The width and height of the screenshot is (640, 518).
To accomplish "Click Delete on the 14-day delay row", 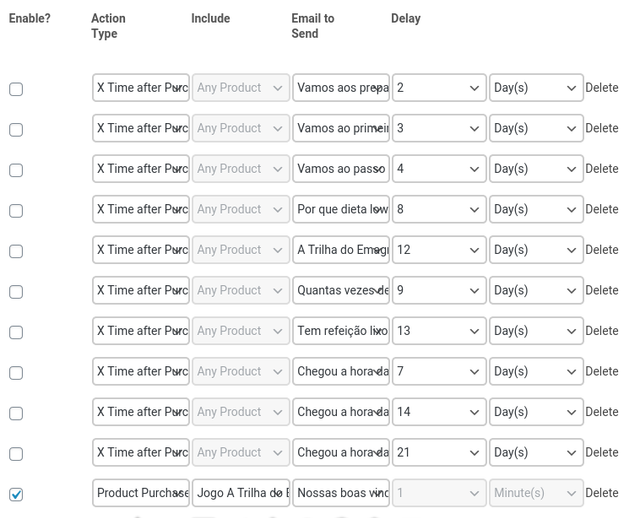I will (602, 411).
